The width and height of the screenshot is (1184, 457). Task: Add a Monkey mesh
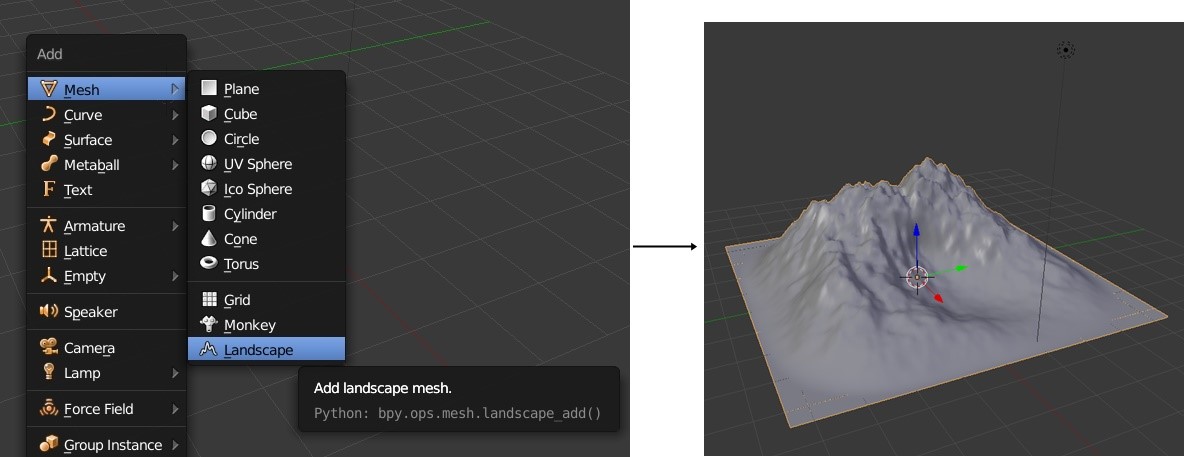[x=267, y=325]
